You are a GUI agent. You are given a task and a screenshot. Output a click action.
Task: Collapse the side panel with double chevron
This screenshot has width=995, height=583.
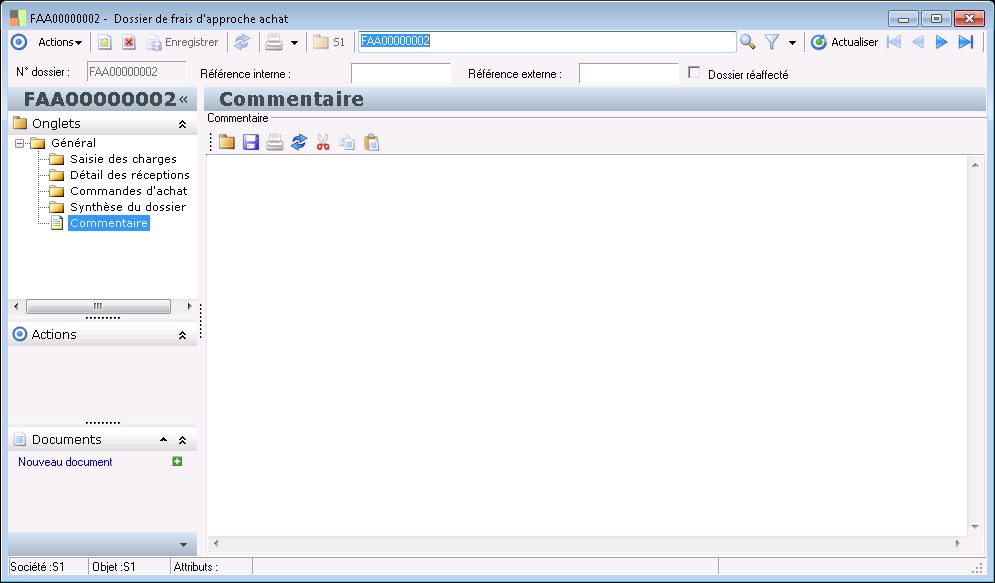[183, 99]
